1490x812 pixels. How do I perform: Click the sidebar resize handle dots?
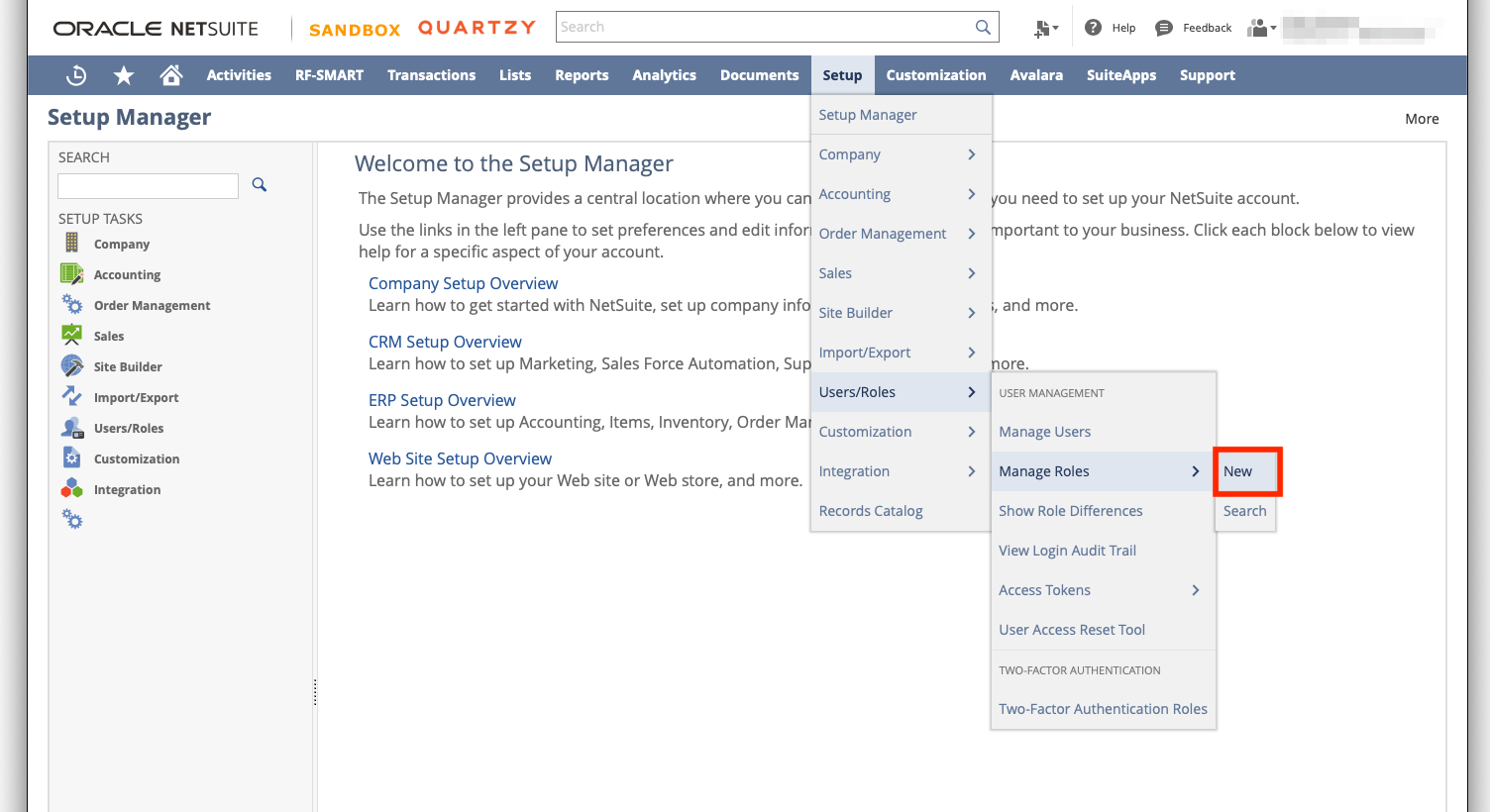[315, 691]
